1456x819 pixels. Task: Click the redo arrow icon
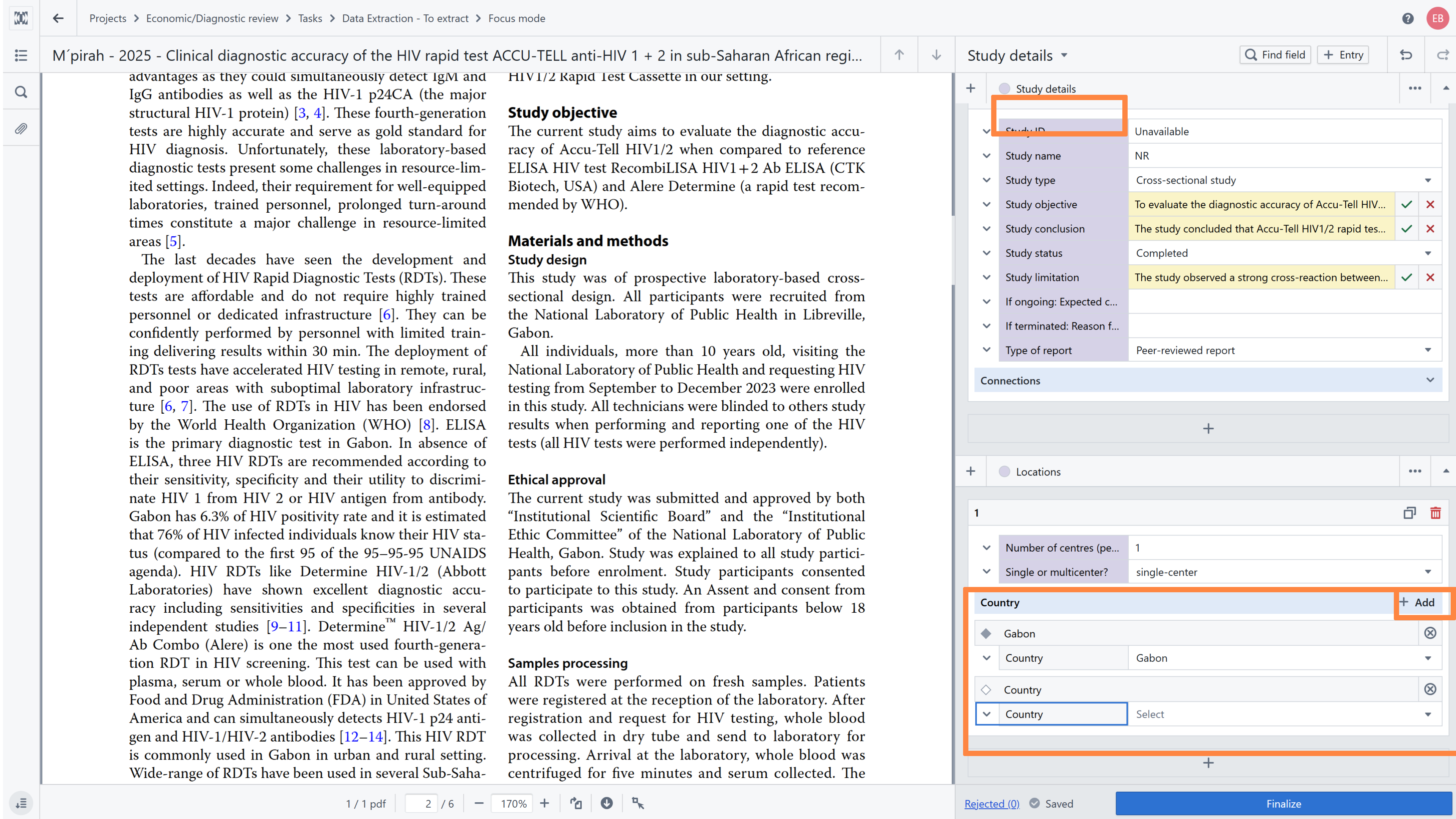[1443, 55]
